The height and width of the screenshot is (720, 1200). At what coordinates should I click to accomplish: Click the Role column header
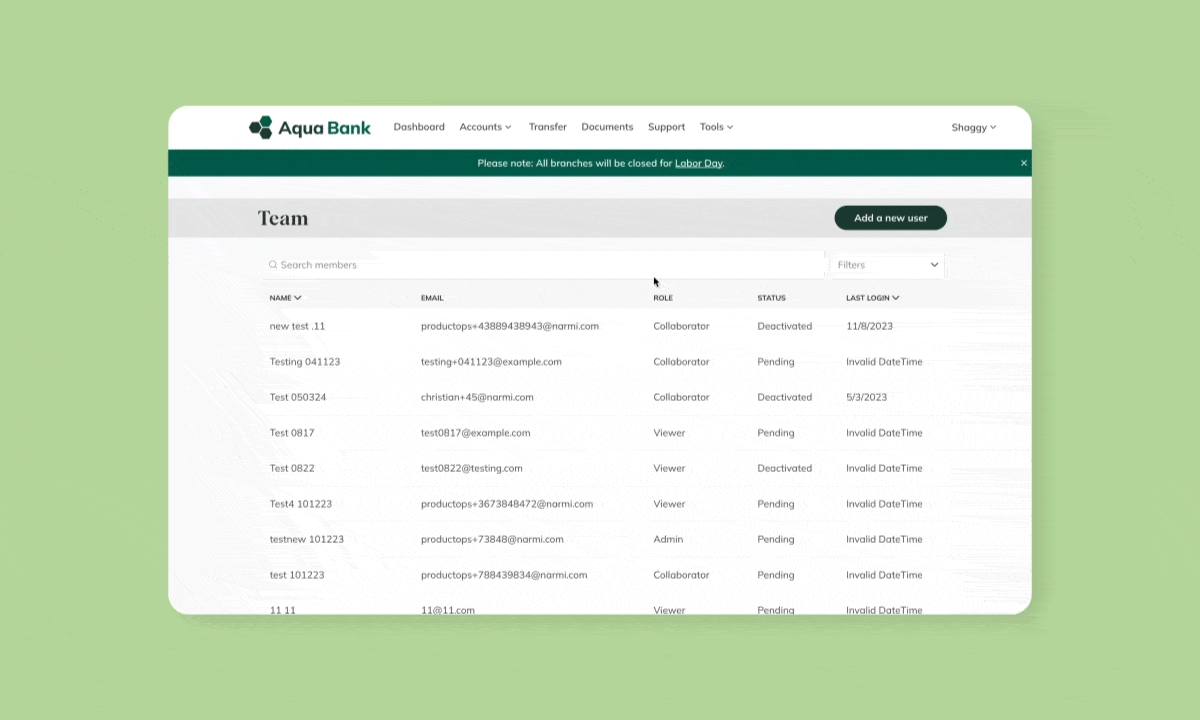pyautogui.click(x=663, y=298)
